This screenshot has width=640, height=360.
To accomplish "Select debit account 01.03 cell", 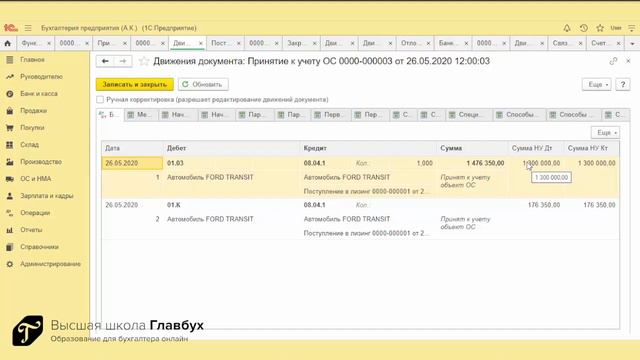I will click(175, 163).
